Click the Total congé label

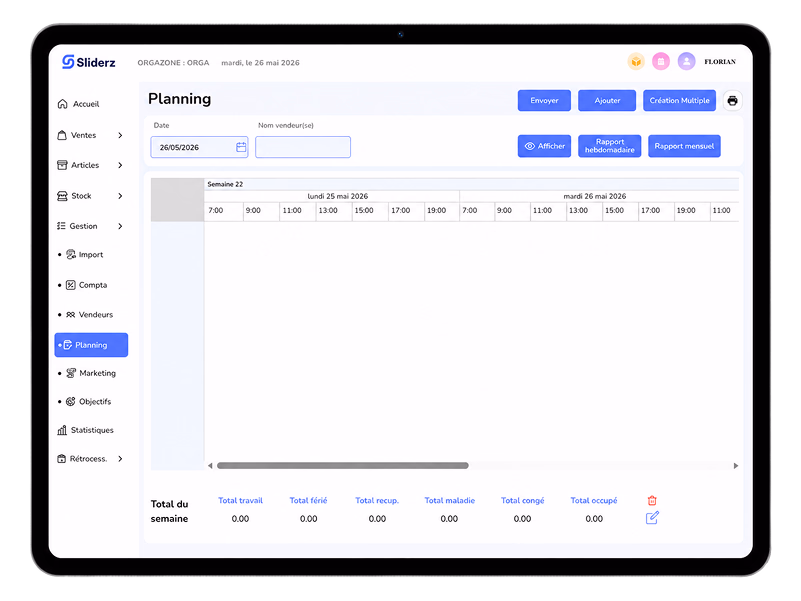click(x=522, y=500)
